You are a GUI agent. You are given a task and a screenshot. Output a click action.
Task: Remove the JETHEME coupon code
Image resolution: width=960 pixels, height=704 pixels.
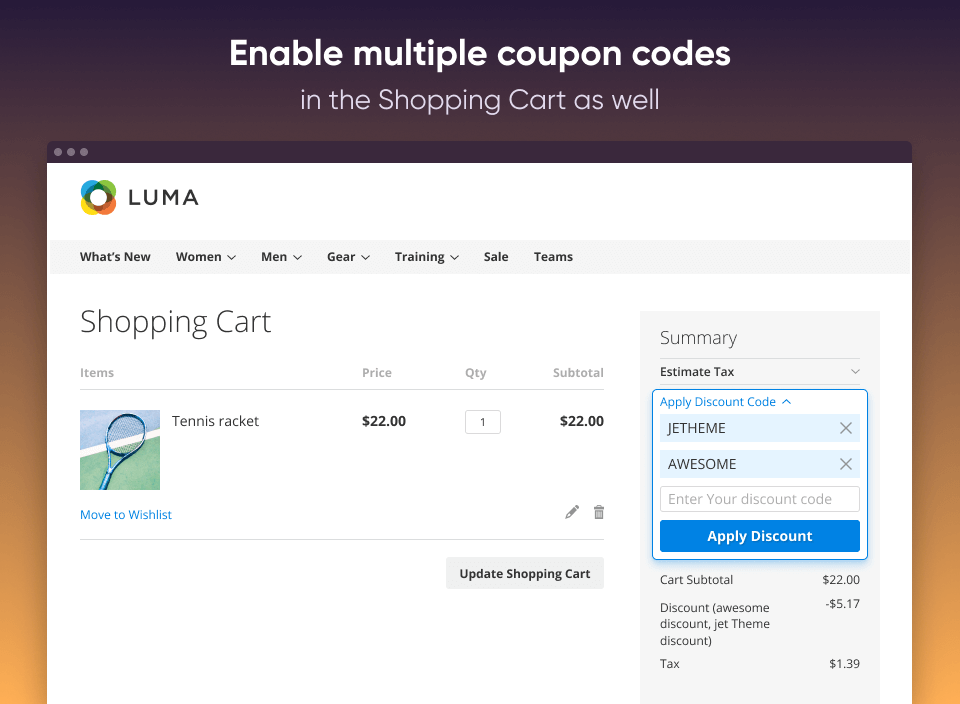coord(845,427)
